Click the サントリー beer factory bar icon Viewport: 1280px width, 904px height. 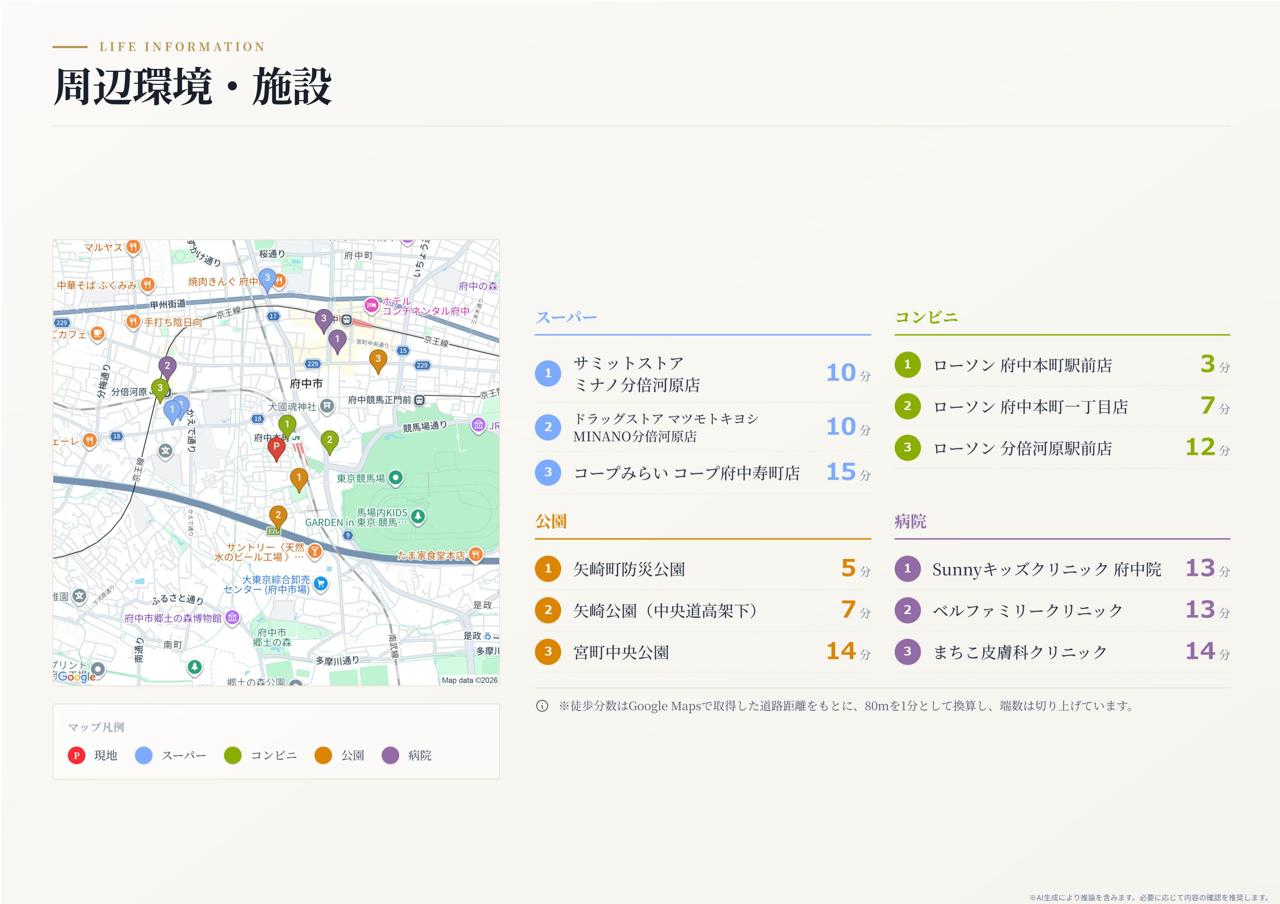point(315,550)
